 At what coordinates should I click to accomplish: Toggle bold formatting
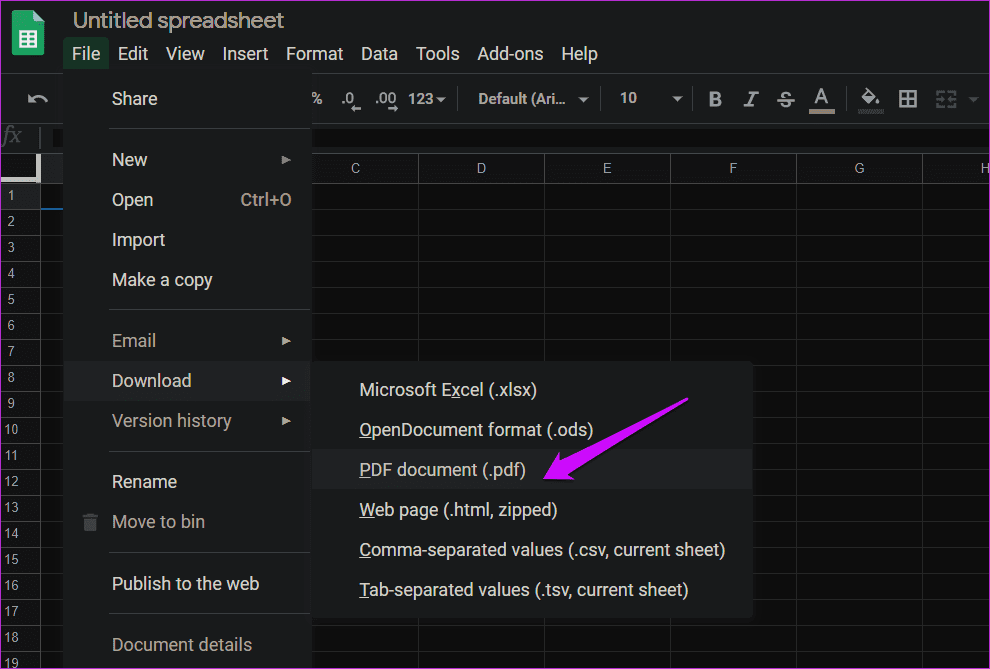(715, 99)
